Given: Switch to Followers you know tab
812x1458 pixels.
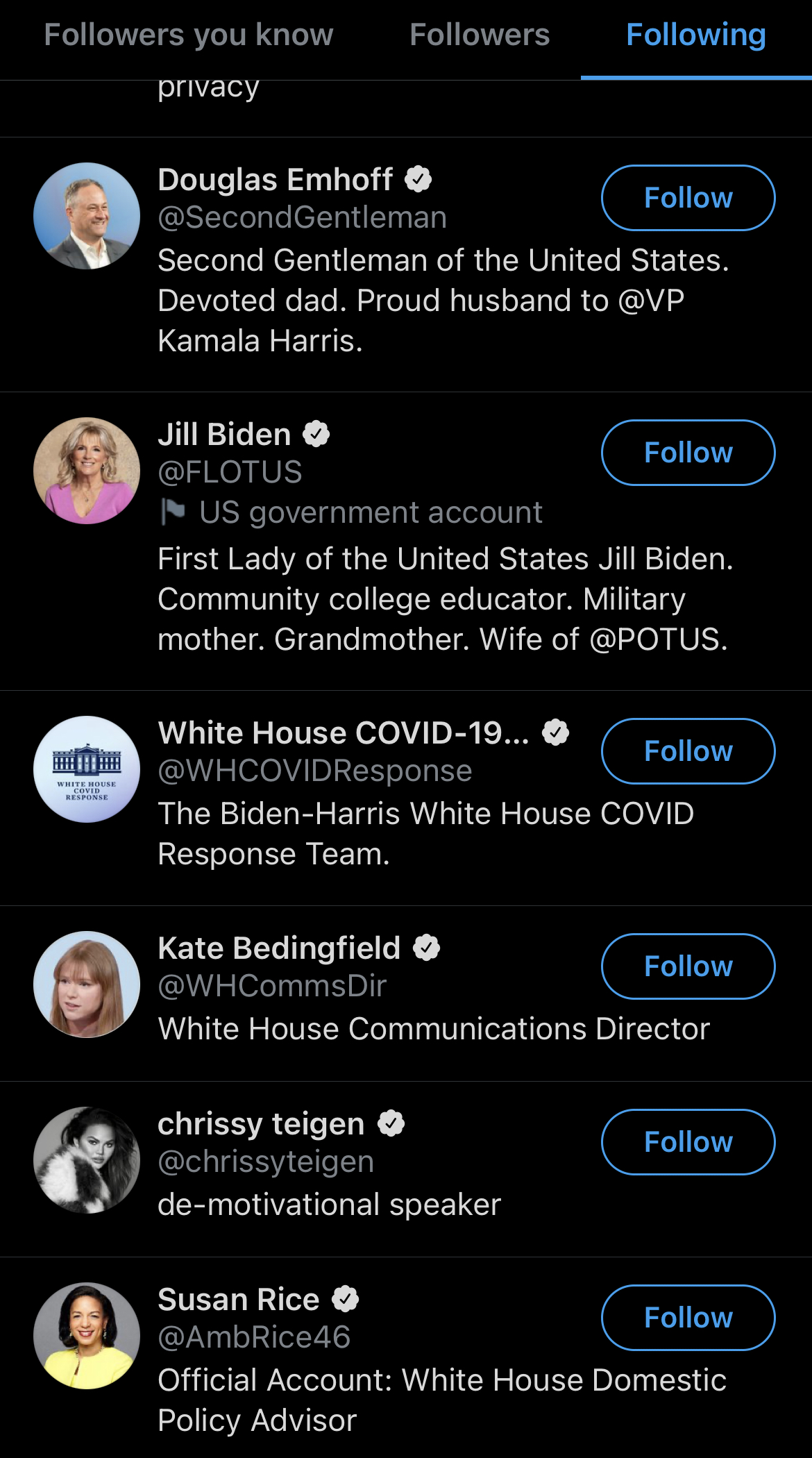Looking at the screenshot, I should point(189,35).
